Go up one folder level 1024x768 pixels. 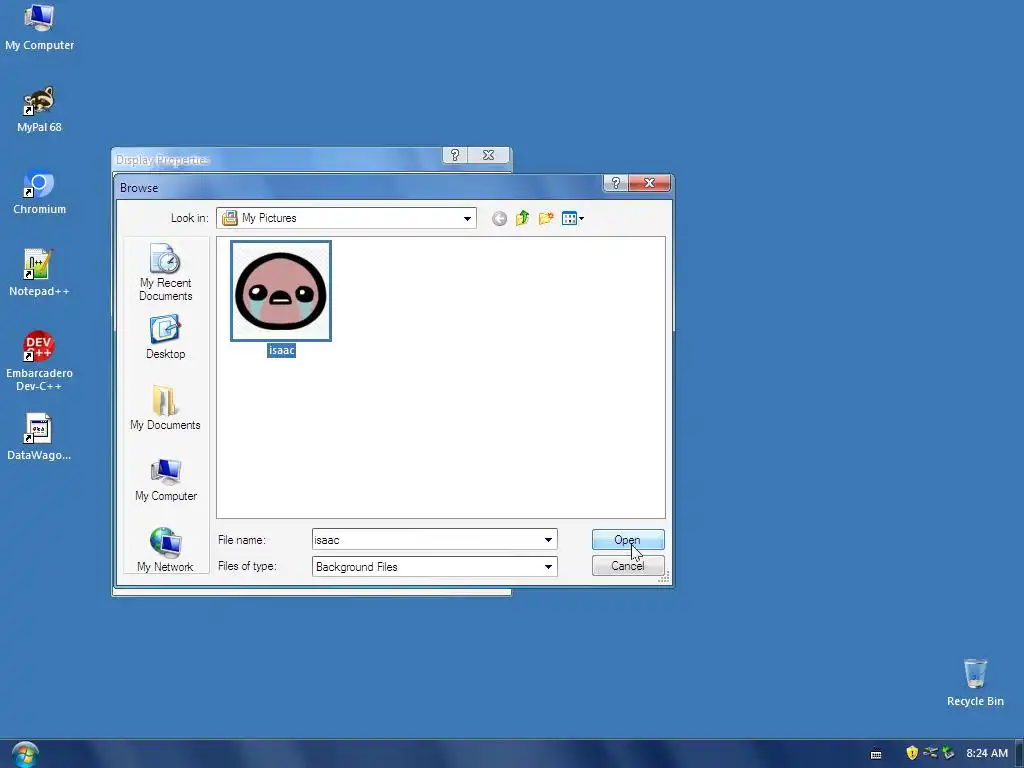[x=522, y=218]
